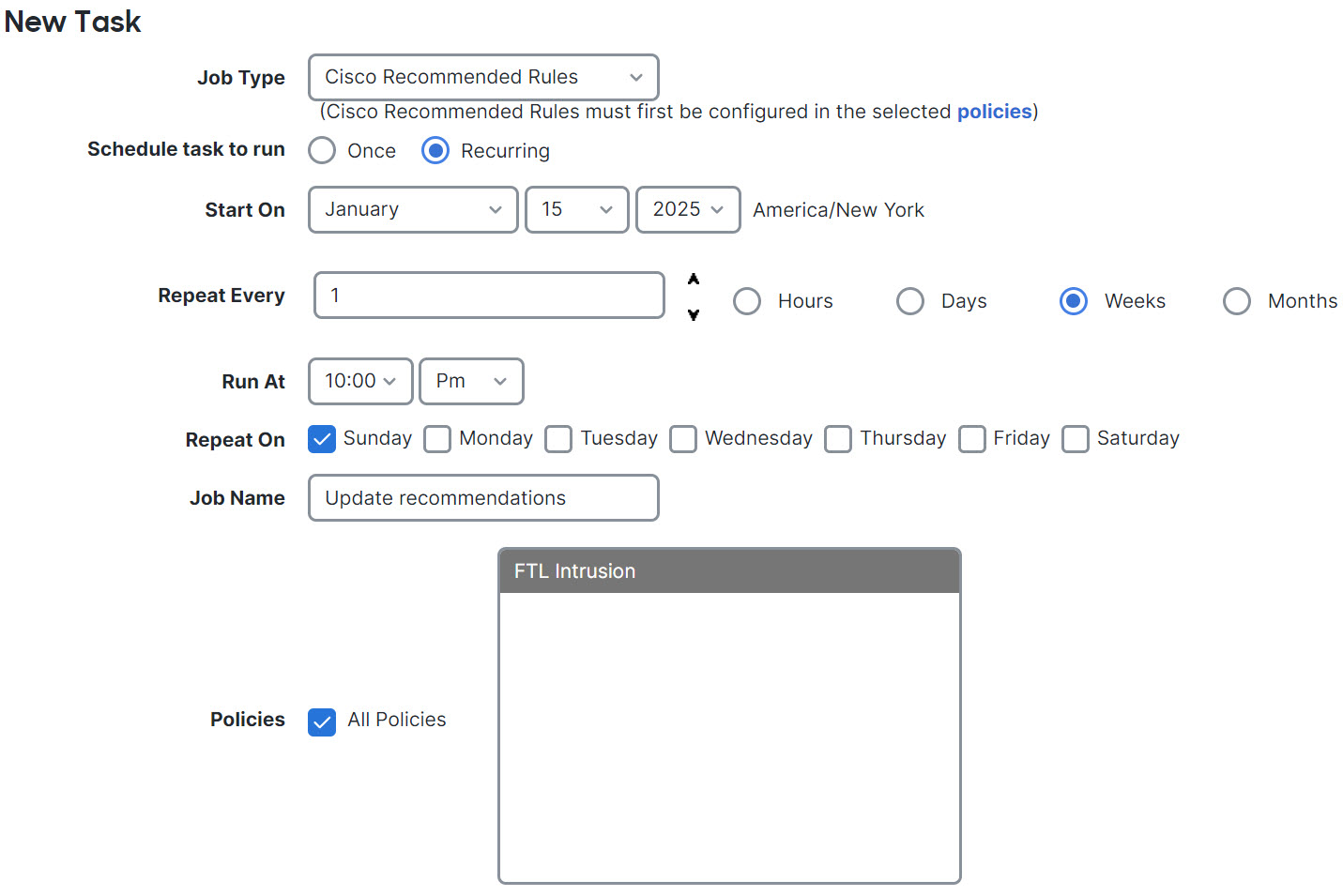
Task: Open the start day dropdown showing 15
Action: click(576, 209)
